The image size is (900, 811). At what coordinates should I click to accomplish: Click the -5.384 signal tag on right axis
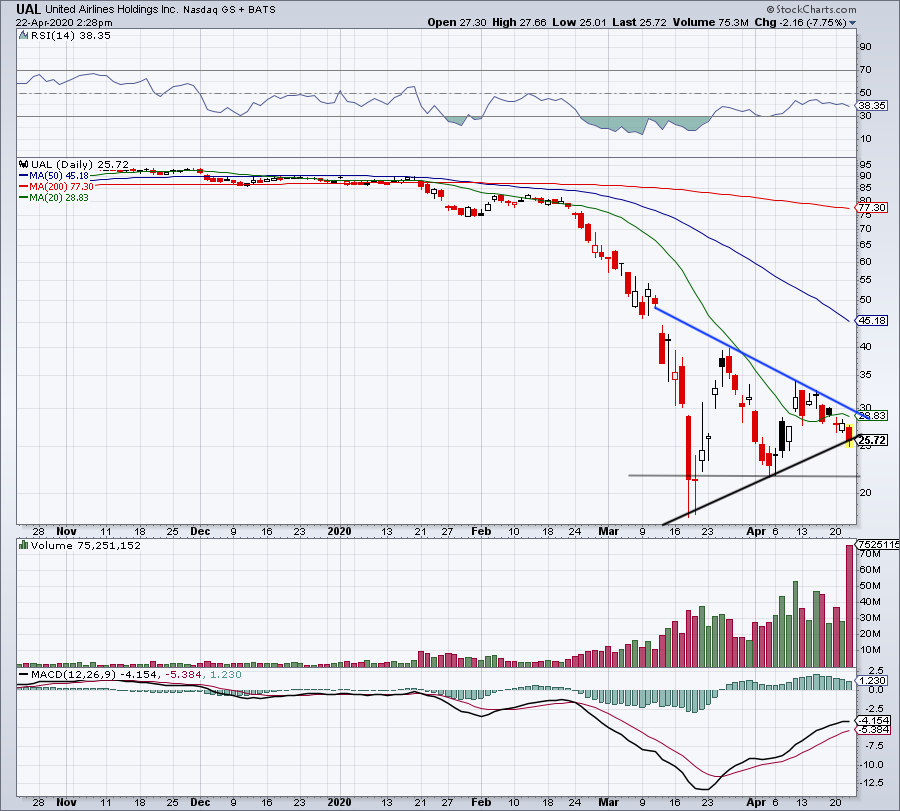[873, 730]
